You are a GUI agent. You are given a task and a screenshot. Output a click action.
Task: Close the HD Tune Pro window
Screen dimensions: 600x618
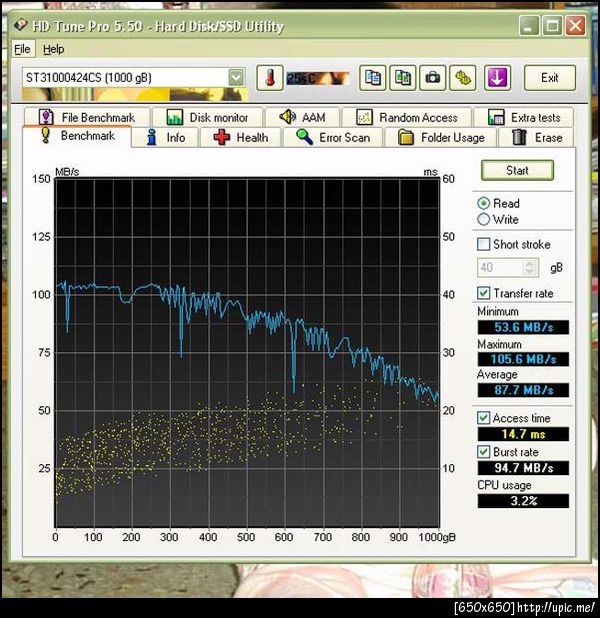tap(576, 26)
